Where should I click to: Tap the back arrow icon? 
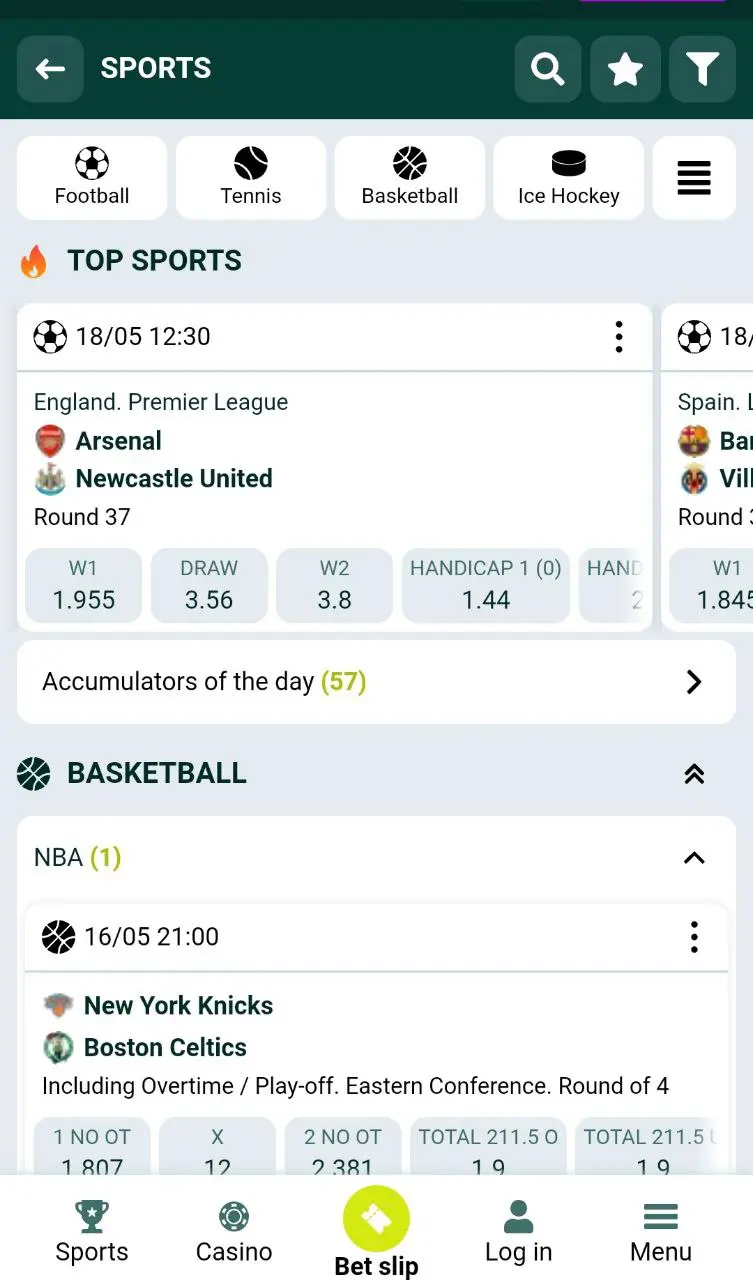(50, 68)
